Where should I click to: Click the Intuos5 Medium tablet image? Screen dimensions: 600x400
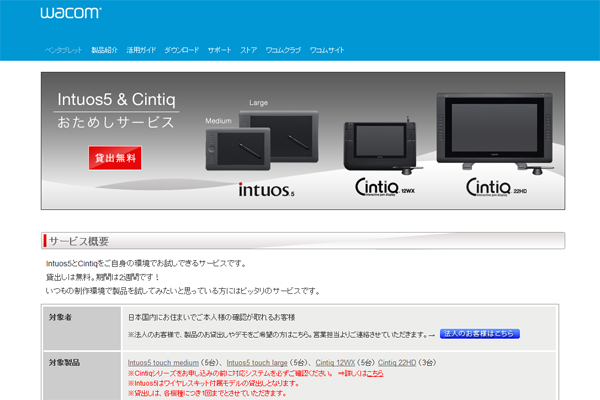point(238,149)
